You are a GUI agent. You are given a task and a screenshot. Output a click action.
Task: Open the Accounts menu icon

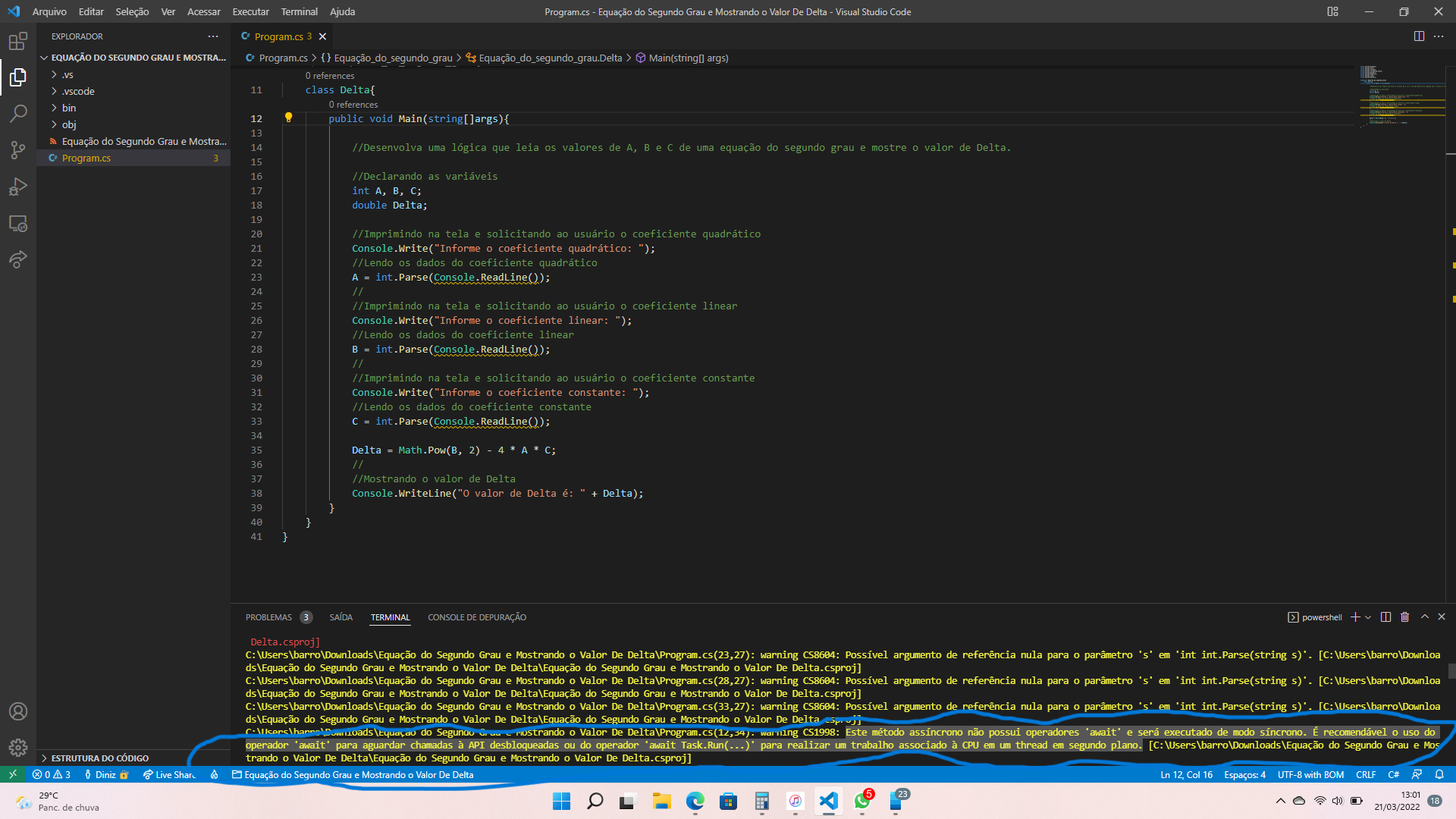click(18, 711)
